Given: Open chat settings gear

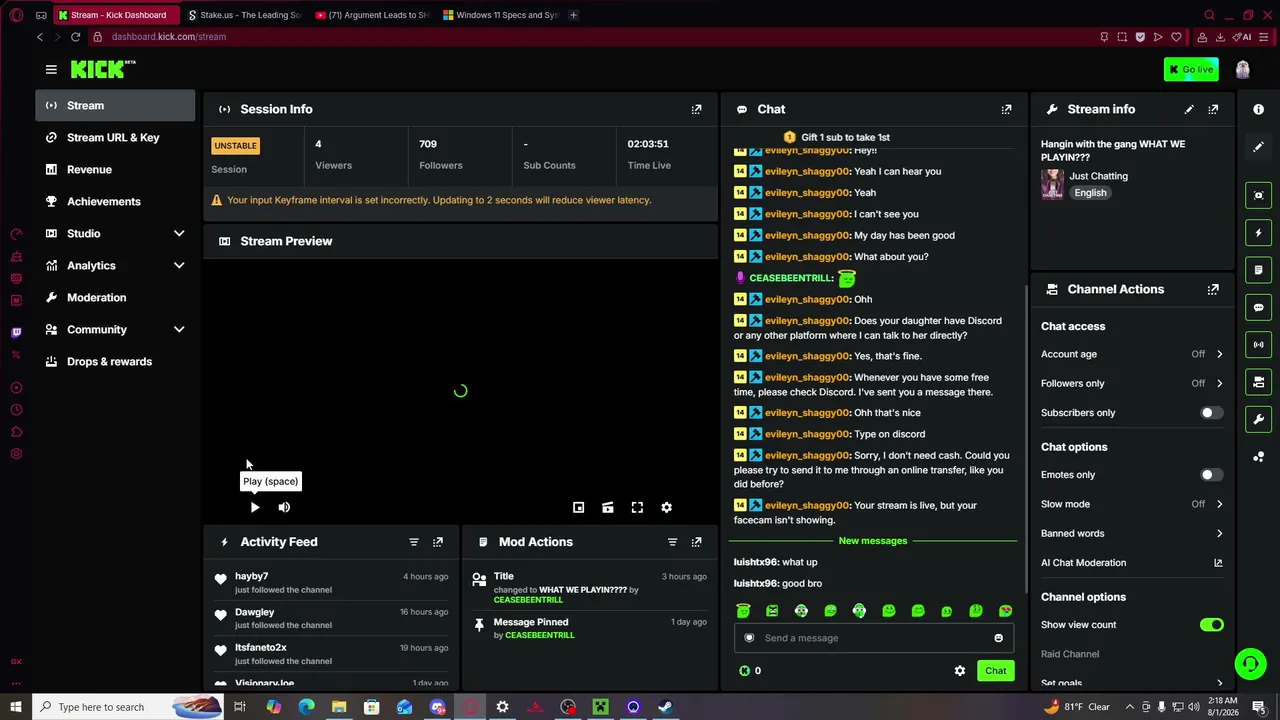Looking at the screenshot, I should [x=960, y=671].
